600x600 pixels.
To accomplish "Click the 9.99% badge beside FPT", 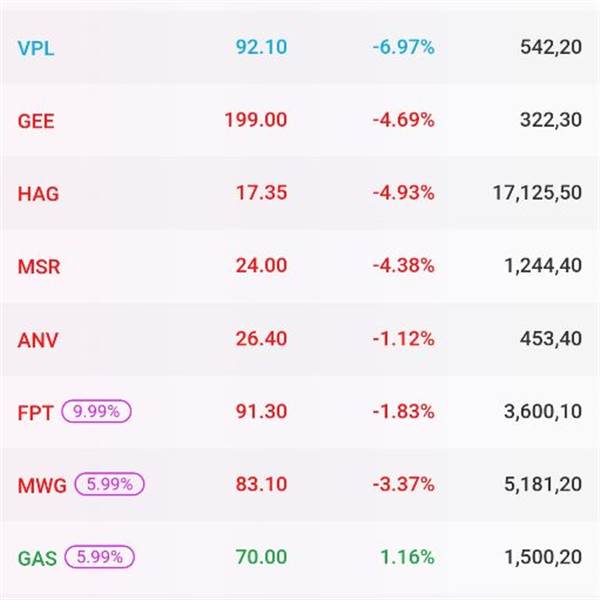I will pyautogui.click(x=96, y=411).
